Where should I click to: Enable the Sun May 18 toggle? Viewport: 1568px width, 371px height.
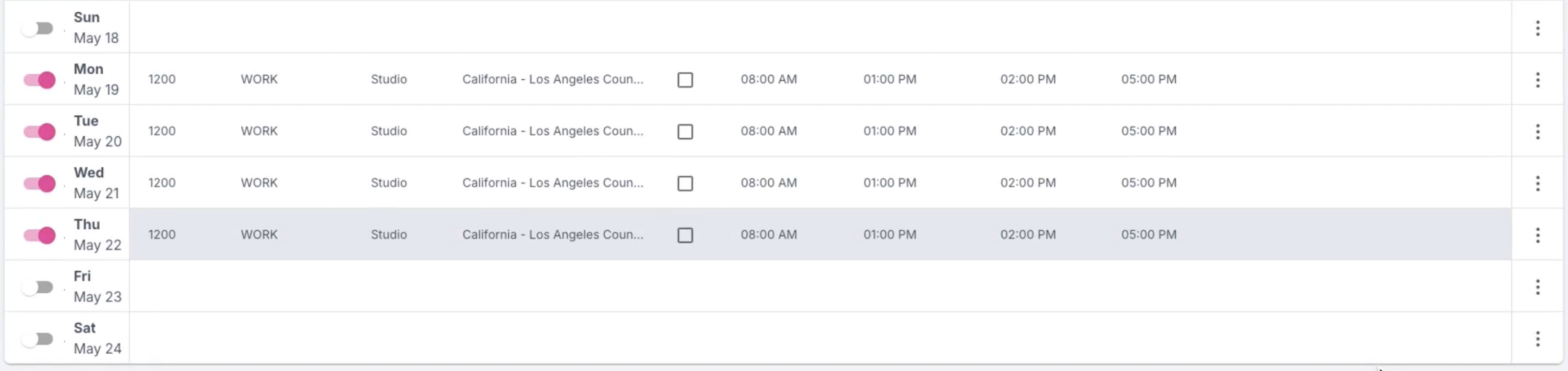coord(38,28)
